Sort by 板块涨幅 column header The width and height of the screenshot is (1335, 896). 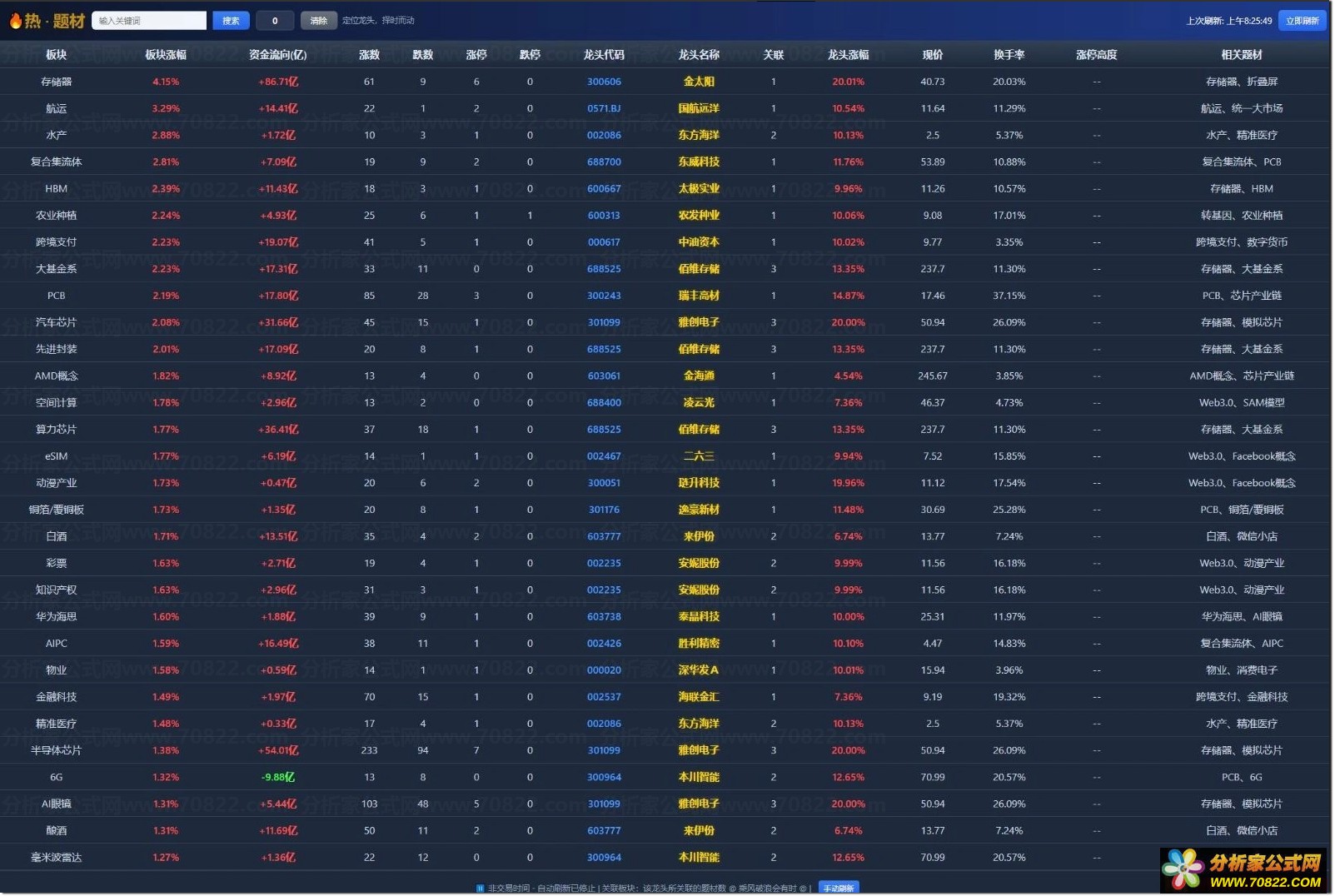[x=166, y=55]
